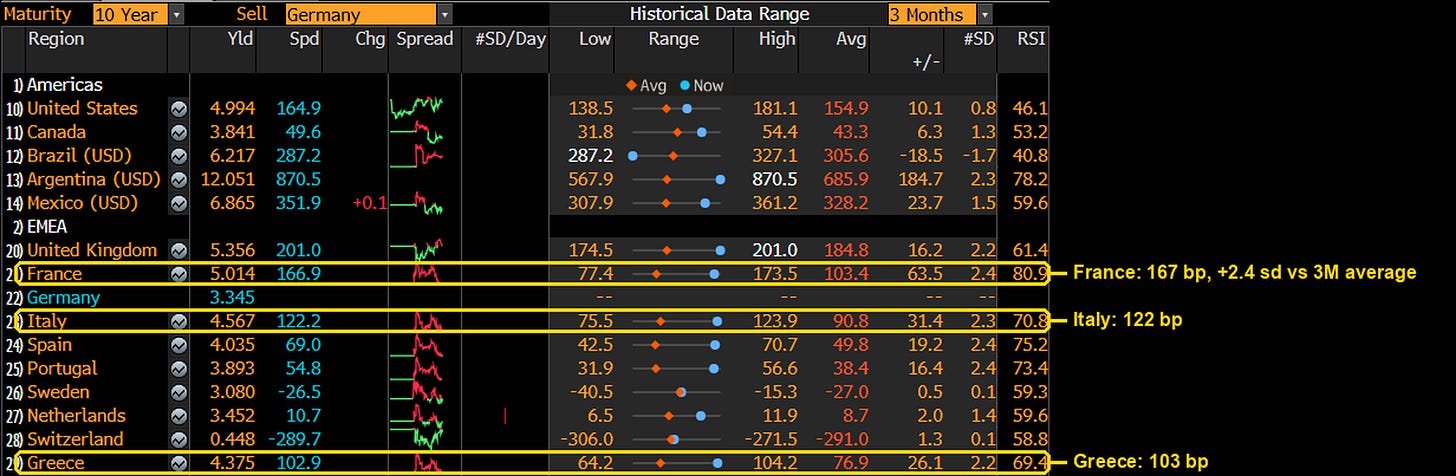Open the Brazil (USD) region link

pos(79,156)
